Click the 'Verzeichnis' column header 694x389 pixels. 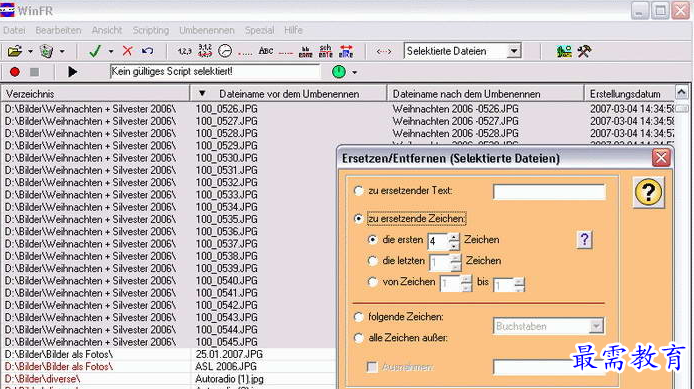[x=95, y=94]
